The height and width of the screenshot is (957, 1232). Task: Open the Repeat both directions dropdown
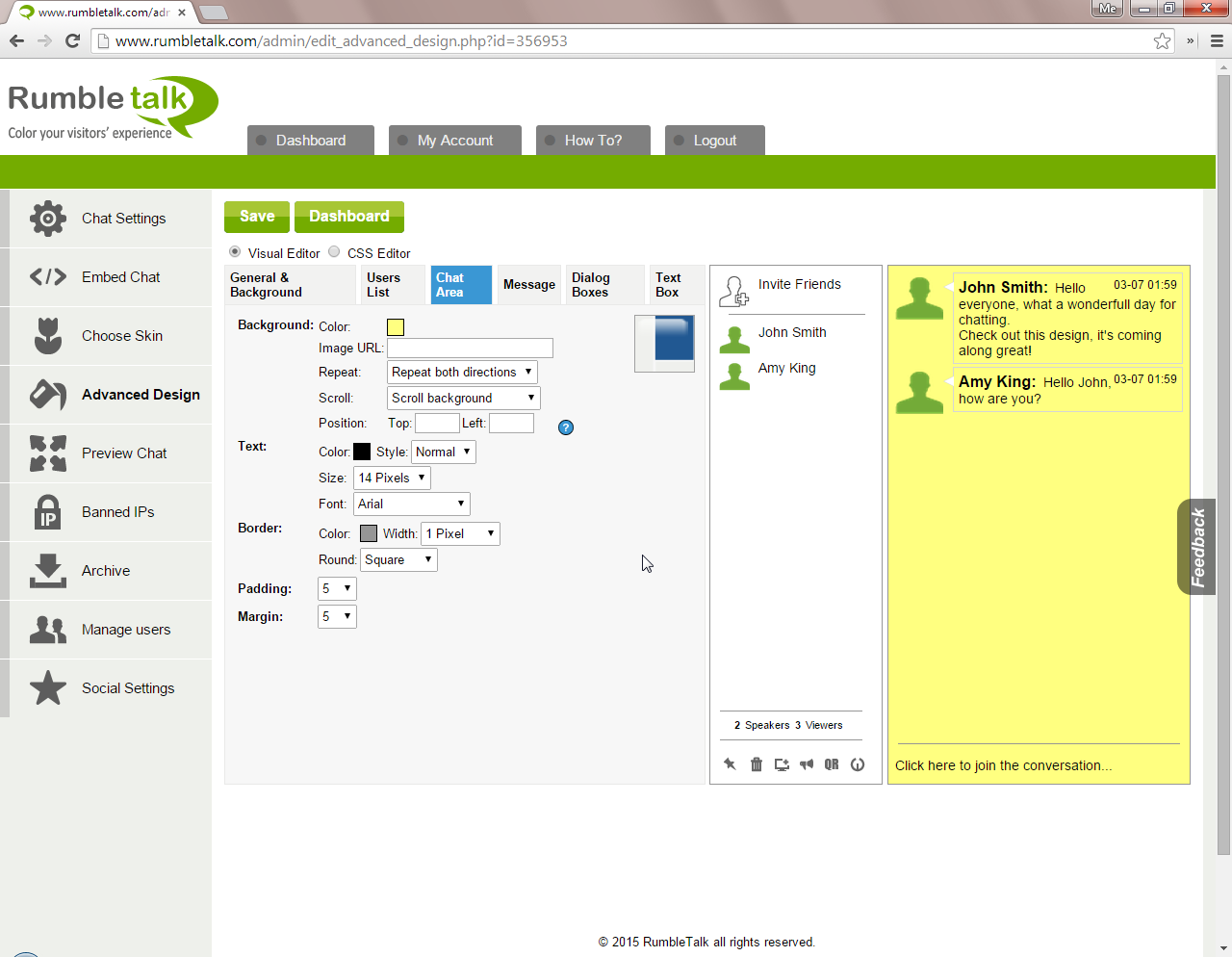[462, 372]
